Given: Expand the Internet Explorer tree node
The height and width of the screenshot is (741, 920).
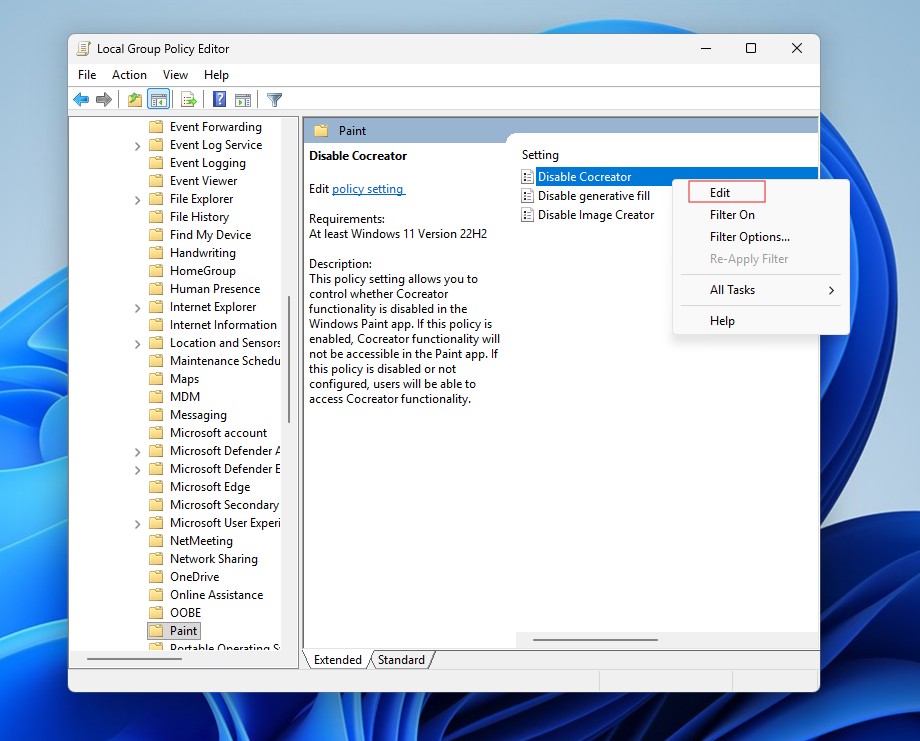Looking at the screenshot, I should coord(137,308).
